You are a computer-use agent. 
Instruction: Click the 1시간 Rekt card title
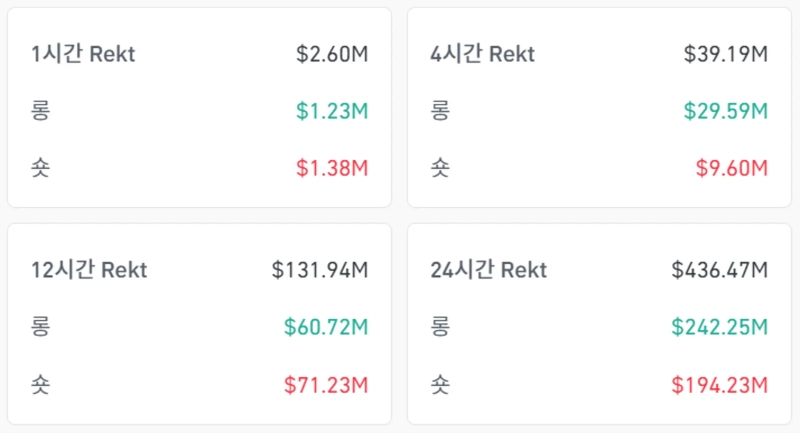pyautogui.click(x=83, y=54)
